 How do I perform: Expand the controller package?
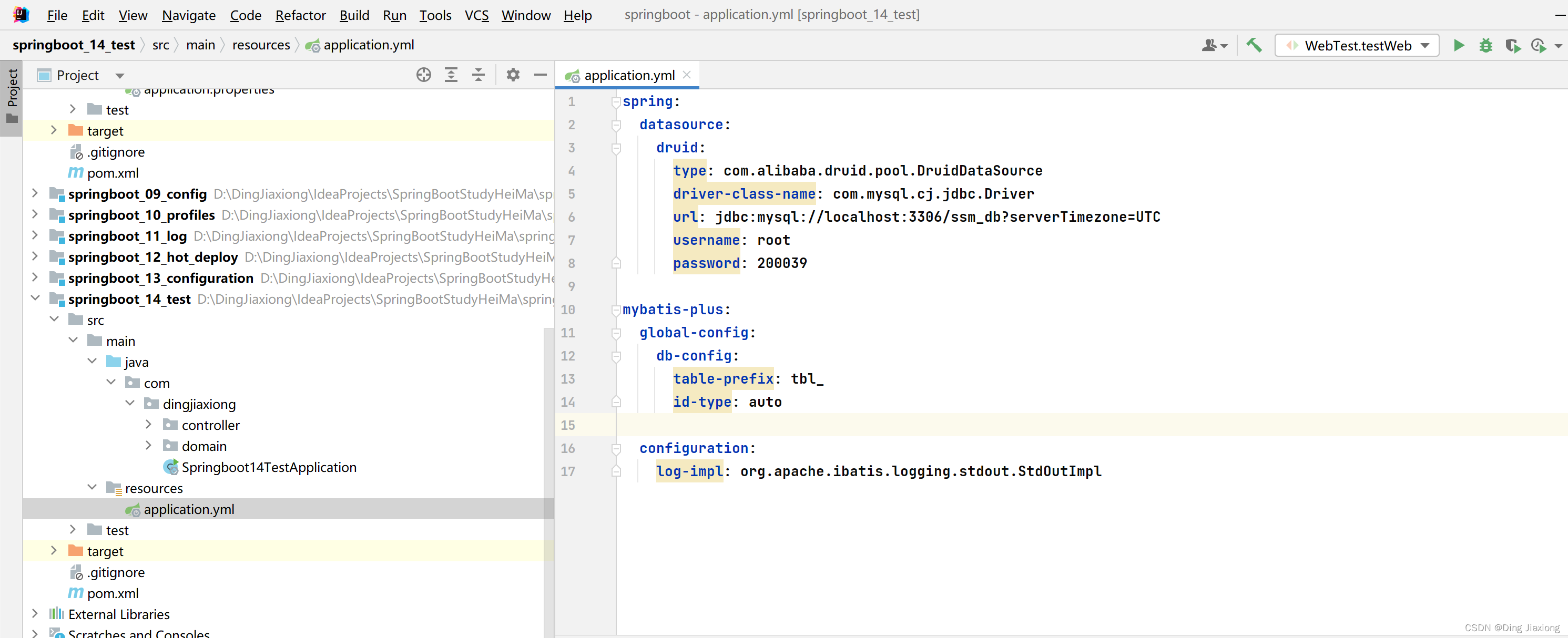pyautogui.click(x=148, y=425)
